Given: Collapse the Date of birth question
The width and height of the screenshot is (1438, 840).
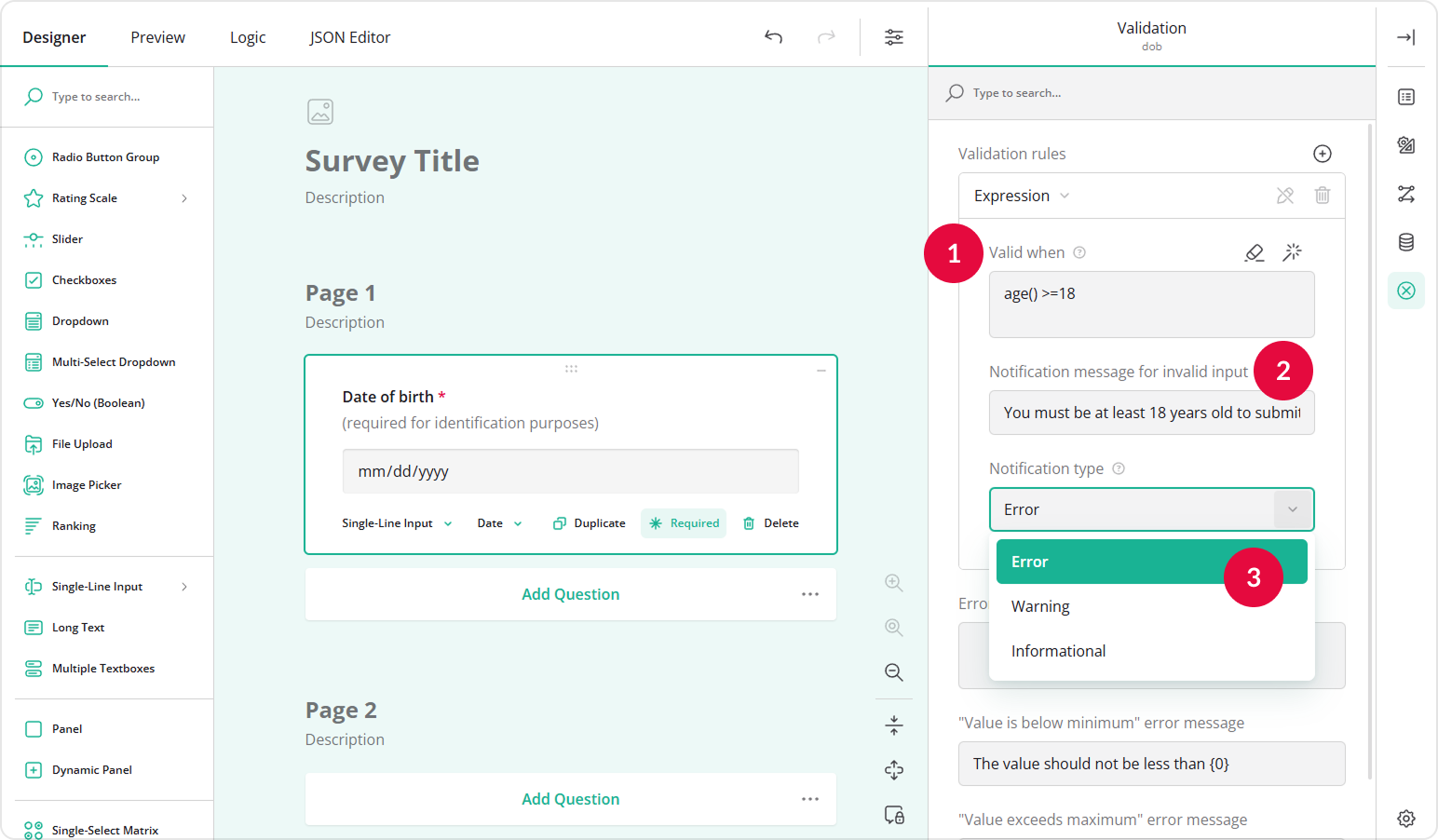Looking at the screenshot, I should point(821,370).
